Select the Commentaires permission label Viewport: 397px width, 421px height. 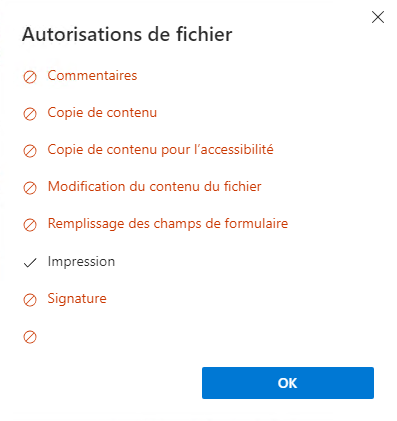[92, 76]
